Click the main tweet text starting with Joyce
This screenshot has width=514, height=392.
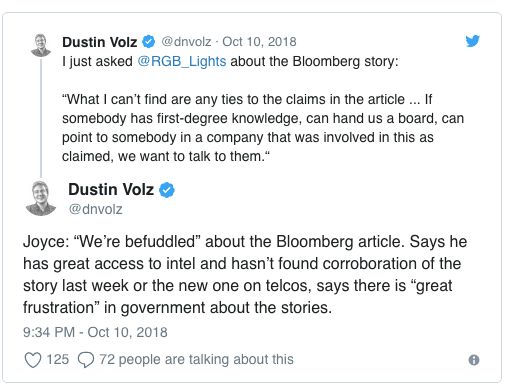[245, 275]
